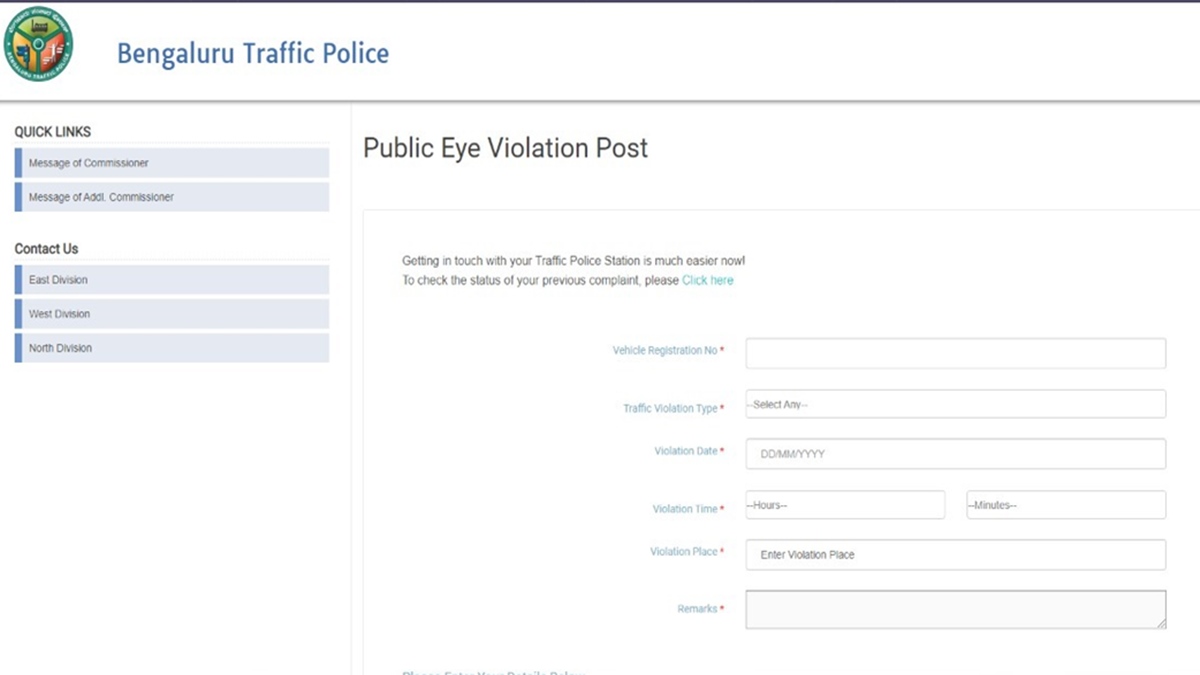The width and height of the screenshot is (1200, 675).
Task: Open the Hours dropdown for Violation Time
Action: pos(845,504)
